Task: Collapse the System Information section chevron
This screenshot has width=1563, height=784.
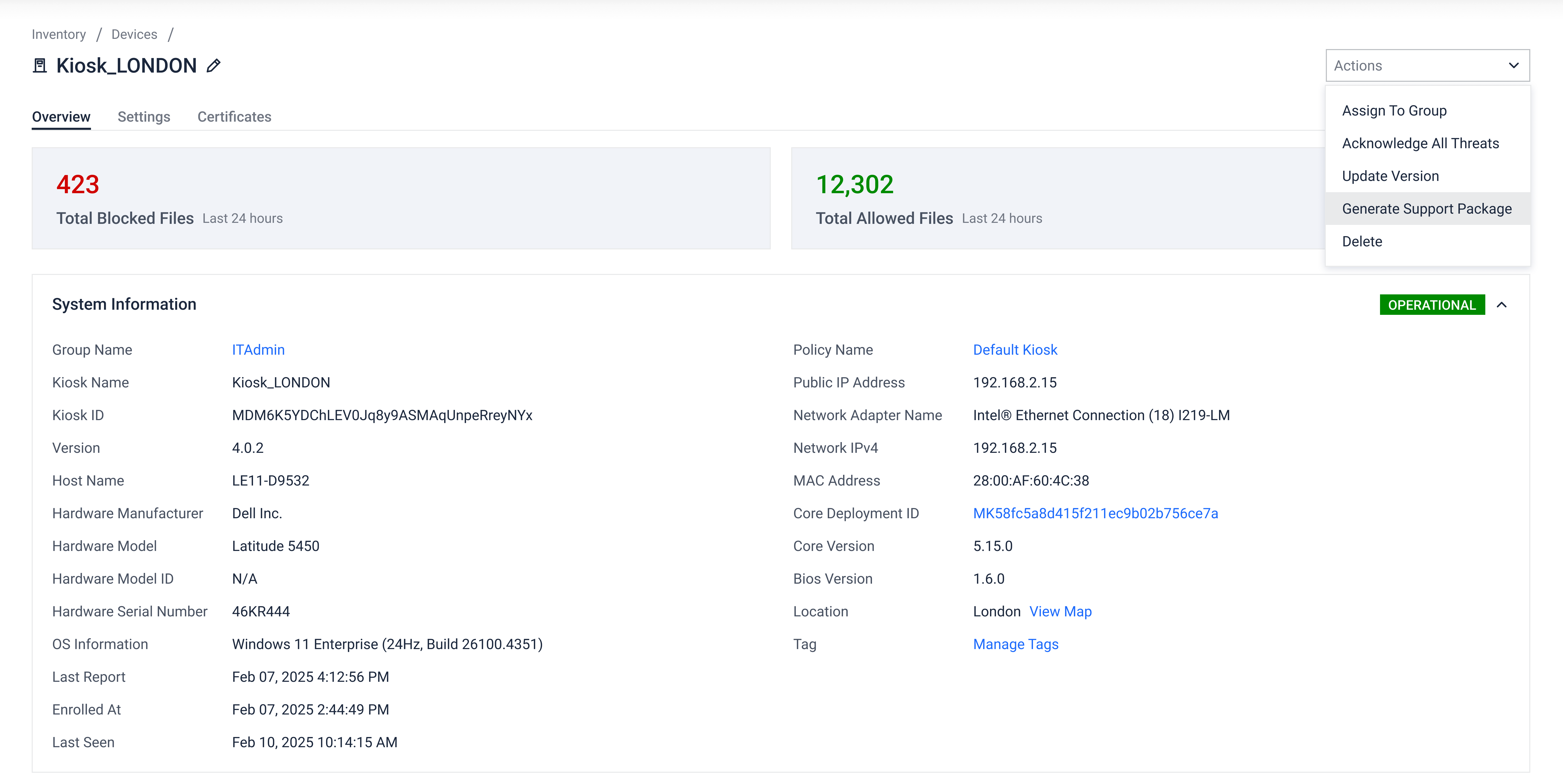Action: tap(1501, 305)
